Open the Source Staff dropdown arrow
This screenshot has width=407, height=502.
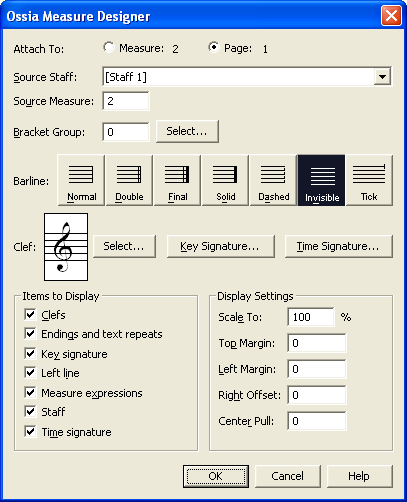point(382,77)
